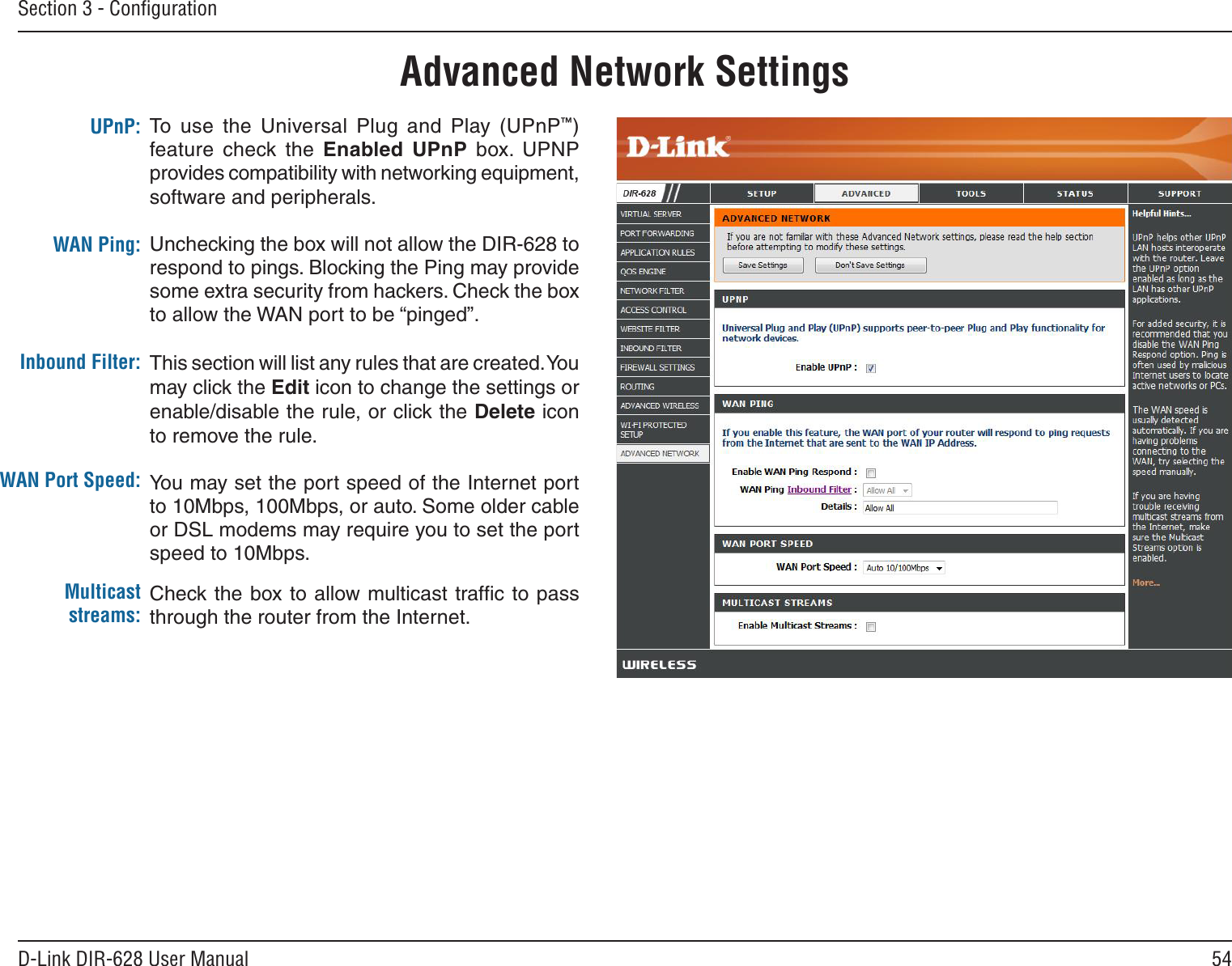Viewport: 1232px width, 966px height.
Task: Open the ADVANCED tab
Action: pos(866,193)
